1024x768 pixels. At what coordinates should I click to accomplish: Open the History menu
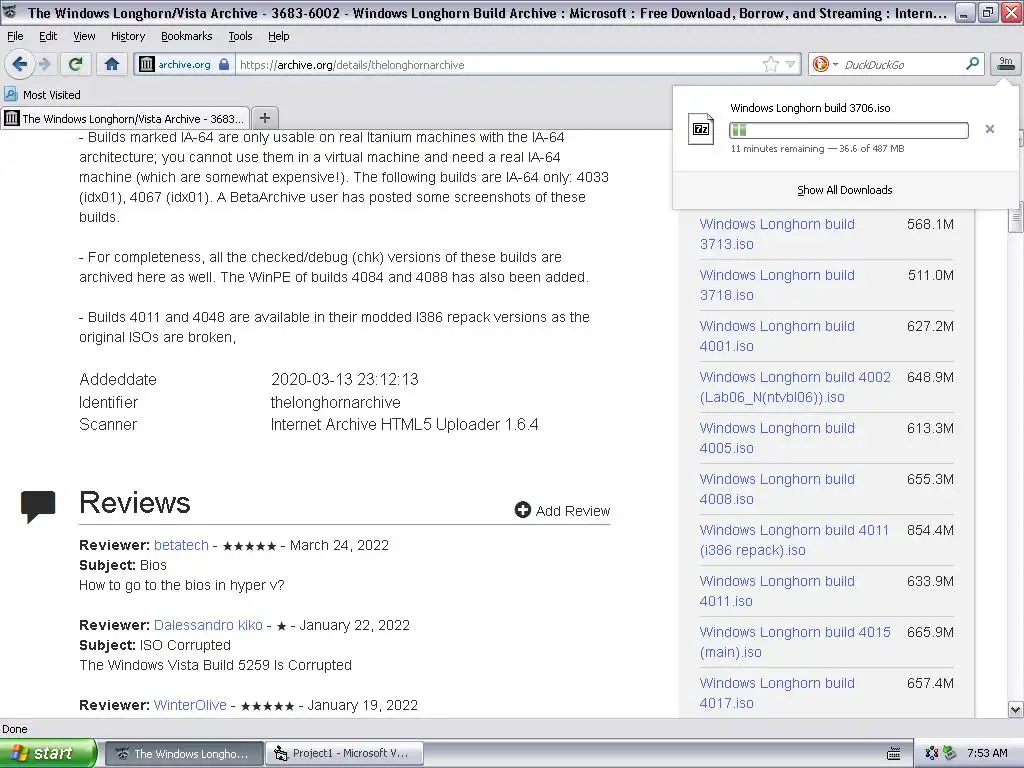(x=128, y=36)
